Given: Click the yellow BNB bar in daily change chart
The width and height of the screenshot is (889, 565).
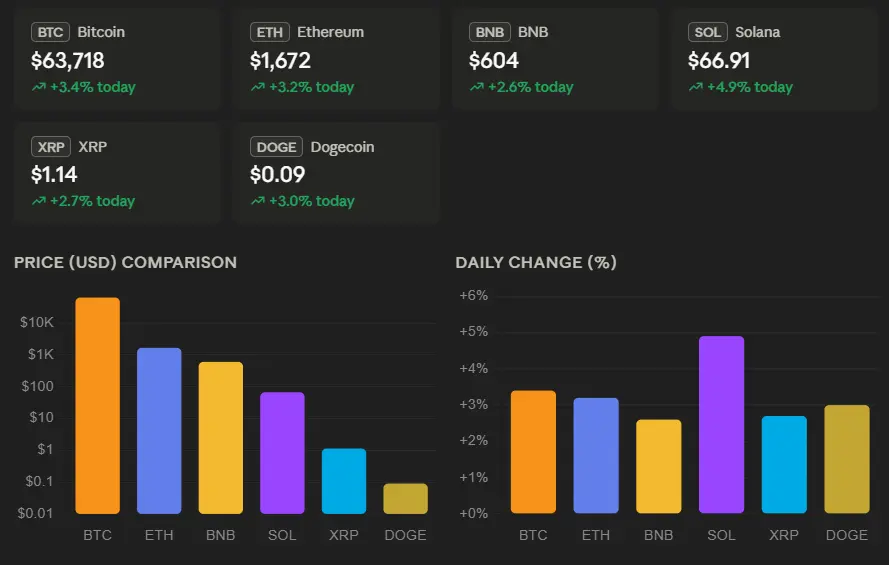Looking at the screenshot, I should point(659,466).
